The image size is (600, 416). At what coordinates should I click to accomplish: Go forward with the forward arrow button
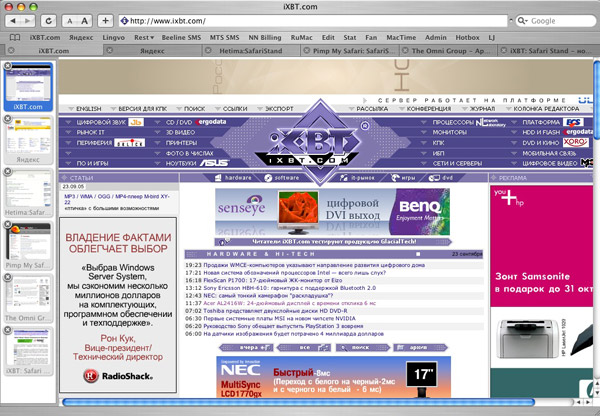28,21
